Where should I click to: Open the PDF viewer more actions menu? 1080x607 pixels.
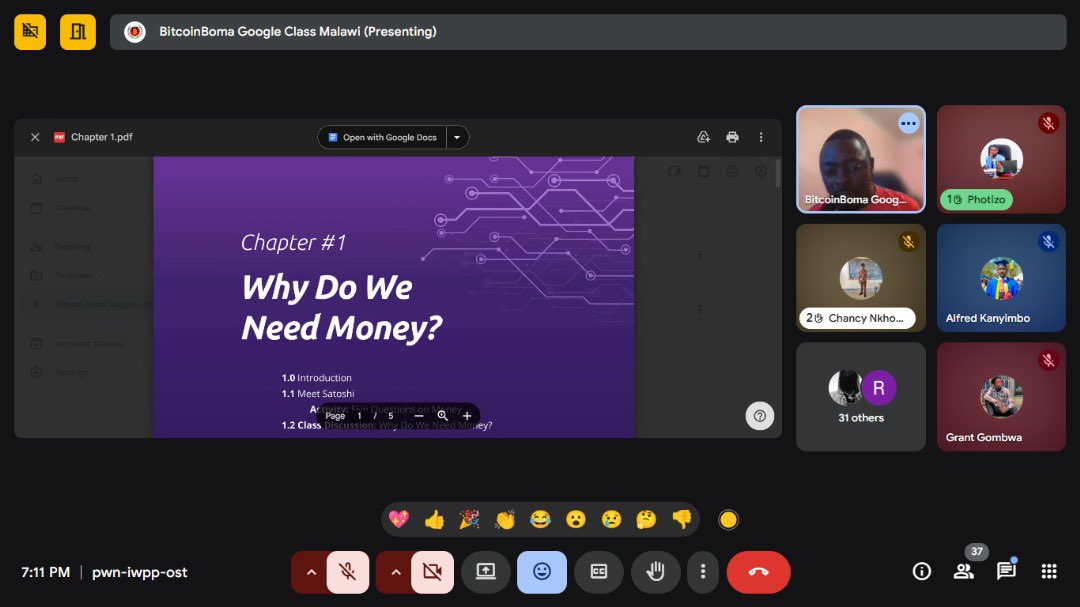click(761, 137)
